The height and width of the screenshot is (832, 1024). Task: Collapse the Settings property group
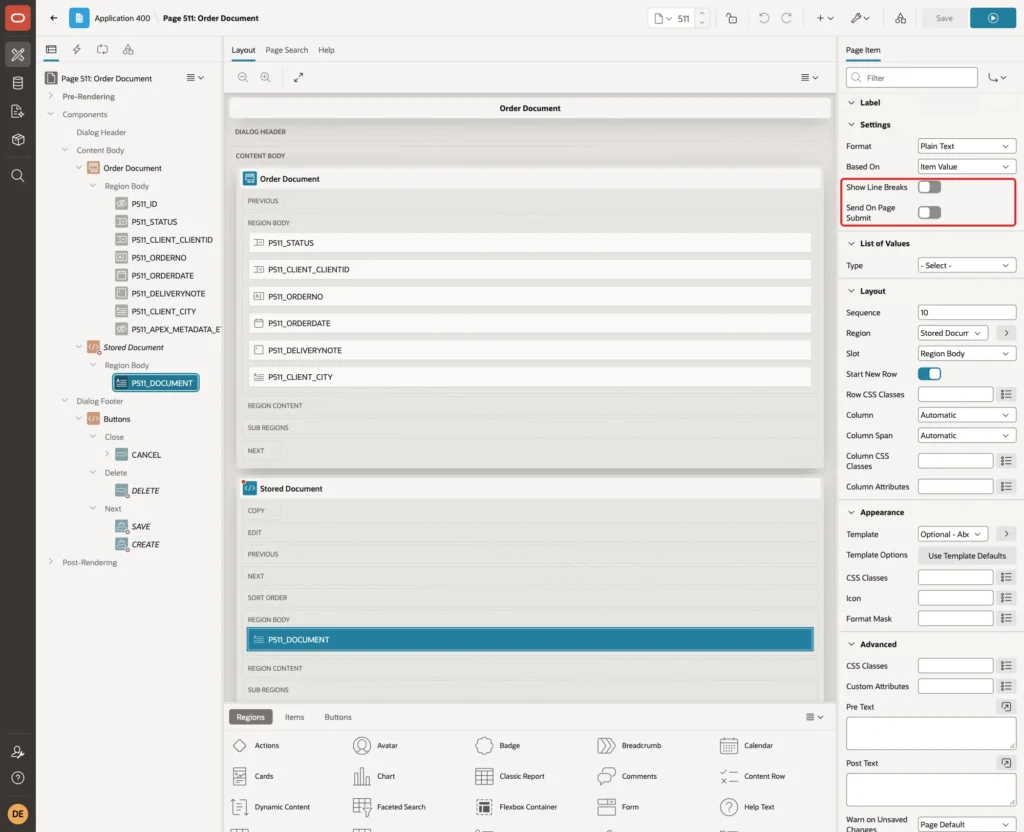851,125
